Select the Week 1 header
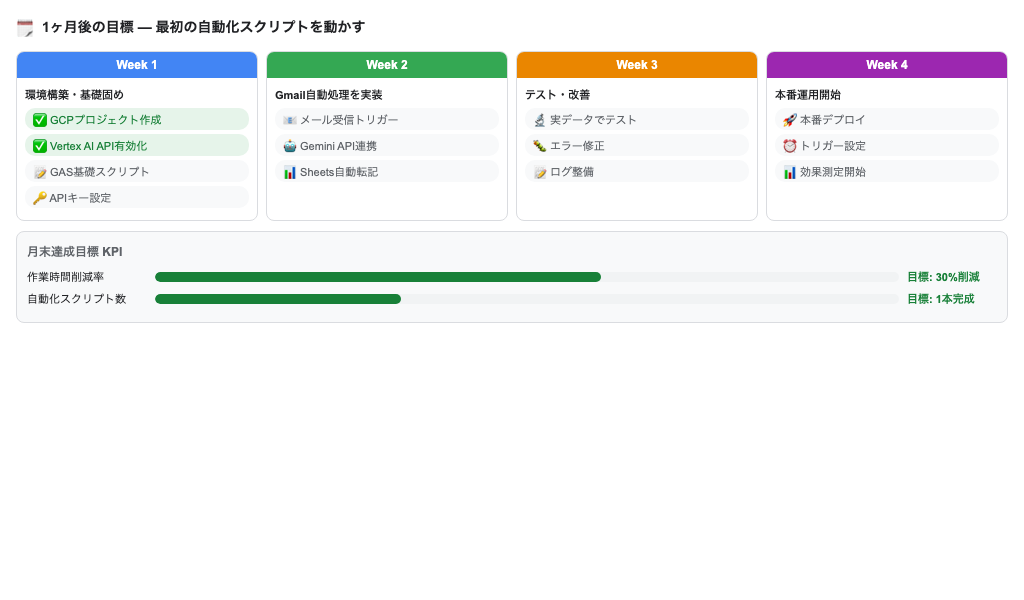The width and height of the screenshot is (1024, 600). click(137, 65)
